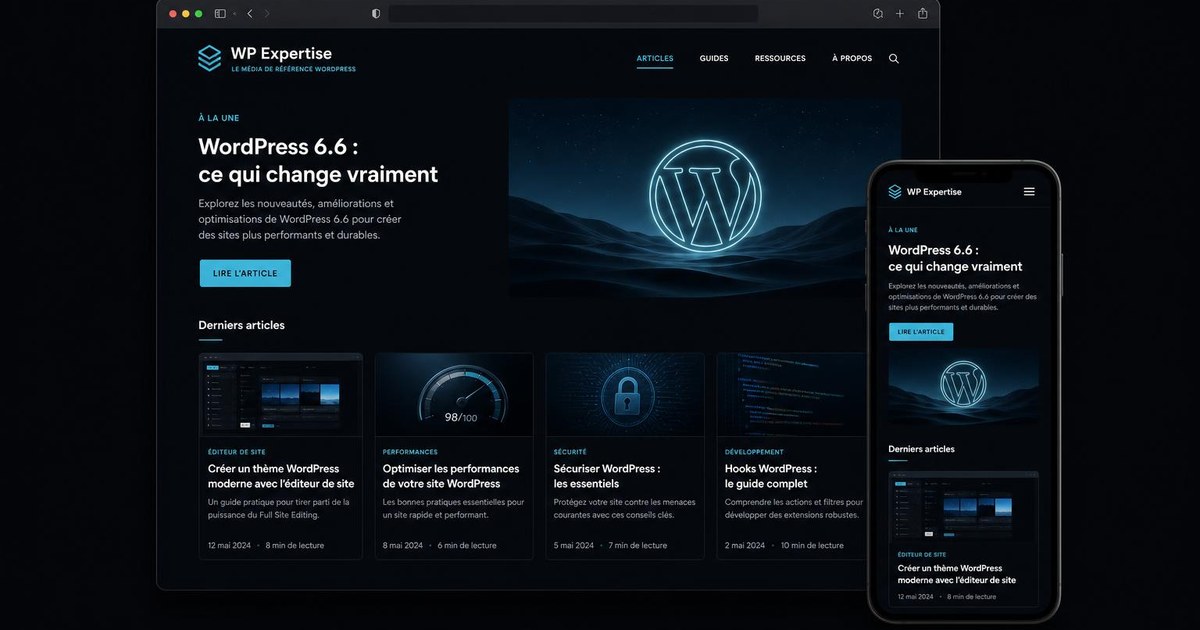
Task: Click "Le média de référence WordPress" tagline
Action: (293, 69)
